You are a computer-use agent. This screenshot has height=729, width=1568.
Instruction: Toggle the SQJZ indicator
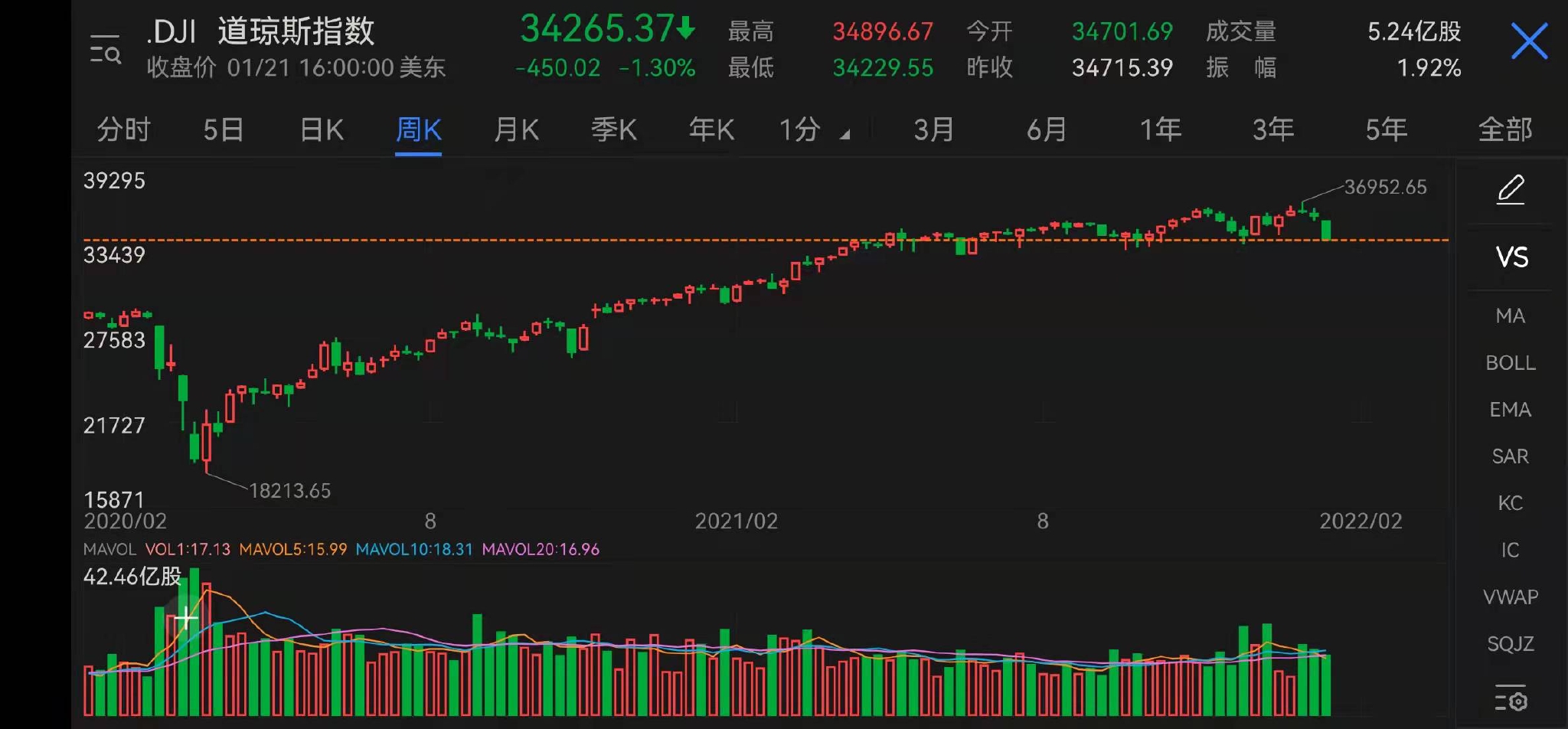pos(1510,644)
